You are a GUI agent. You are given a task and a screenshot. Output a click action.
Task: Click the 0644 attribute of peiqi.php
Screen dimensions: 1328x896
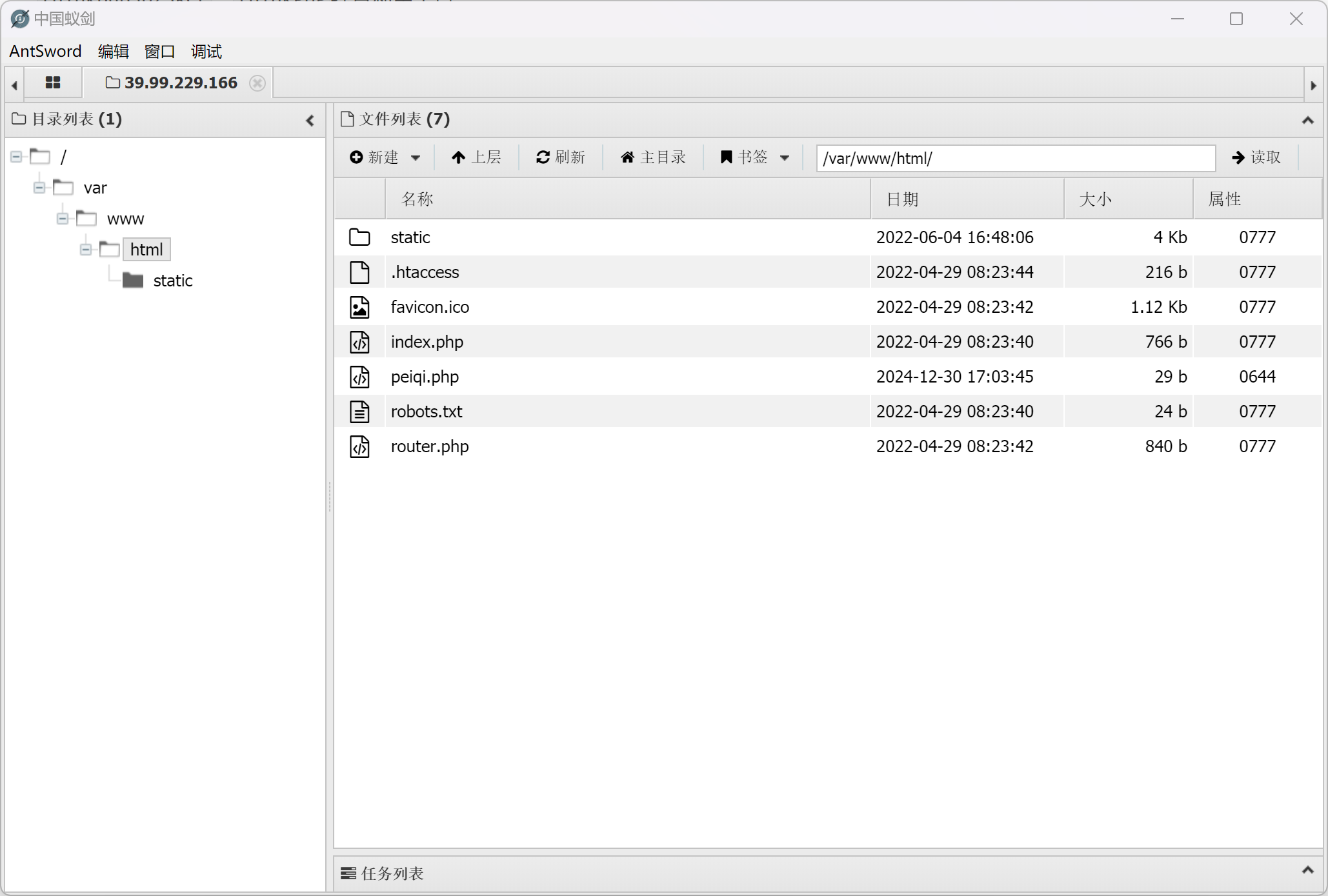[1257, 377]
